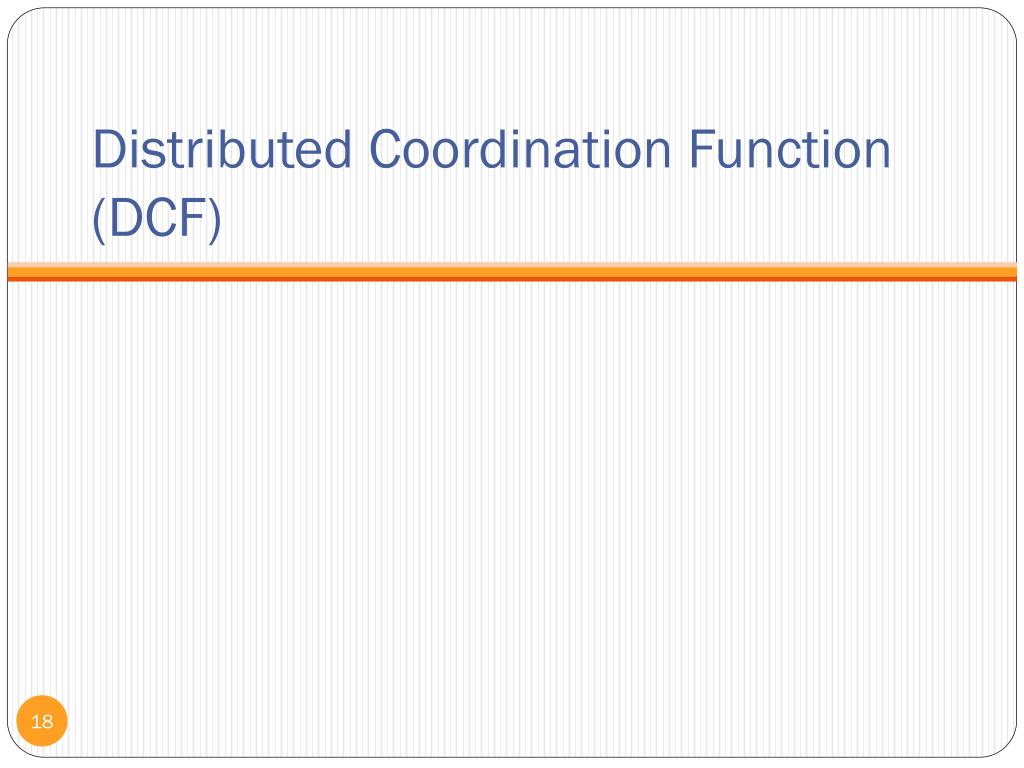Click the letters "DCF" inside the parentheses

pos(157,218)
